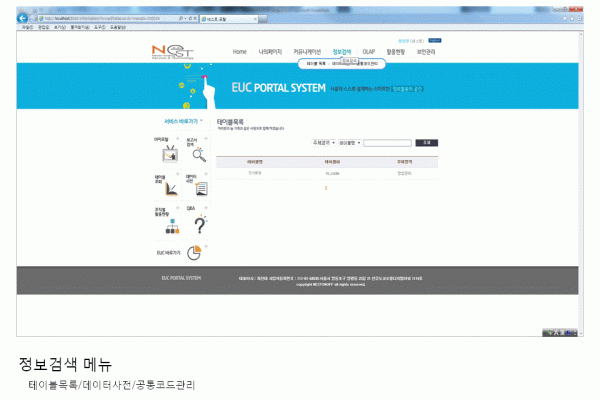The height and width of the screenshot is (400, 600).
Task: Open the magnifying glass report search icon
Action: [x=199, y=155]
